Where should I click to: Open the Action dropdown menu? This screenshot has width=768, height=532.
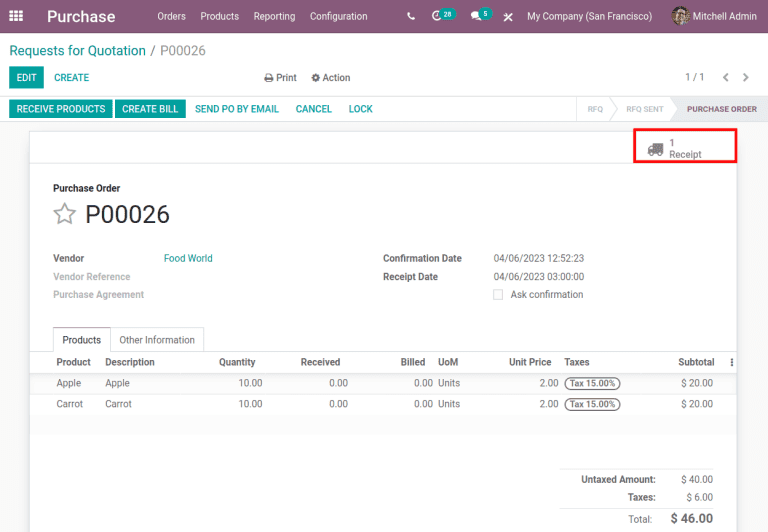[330, 78]
